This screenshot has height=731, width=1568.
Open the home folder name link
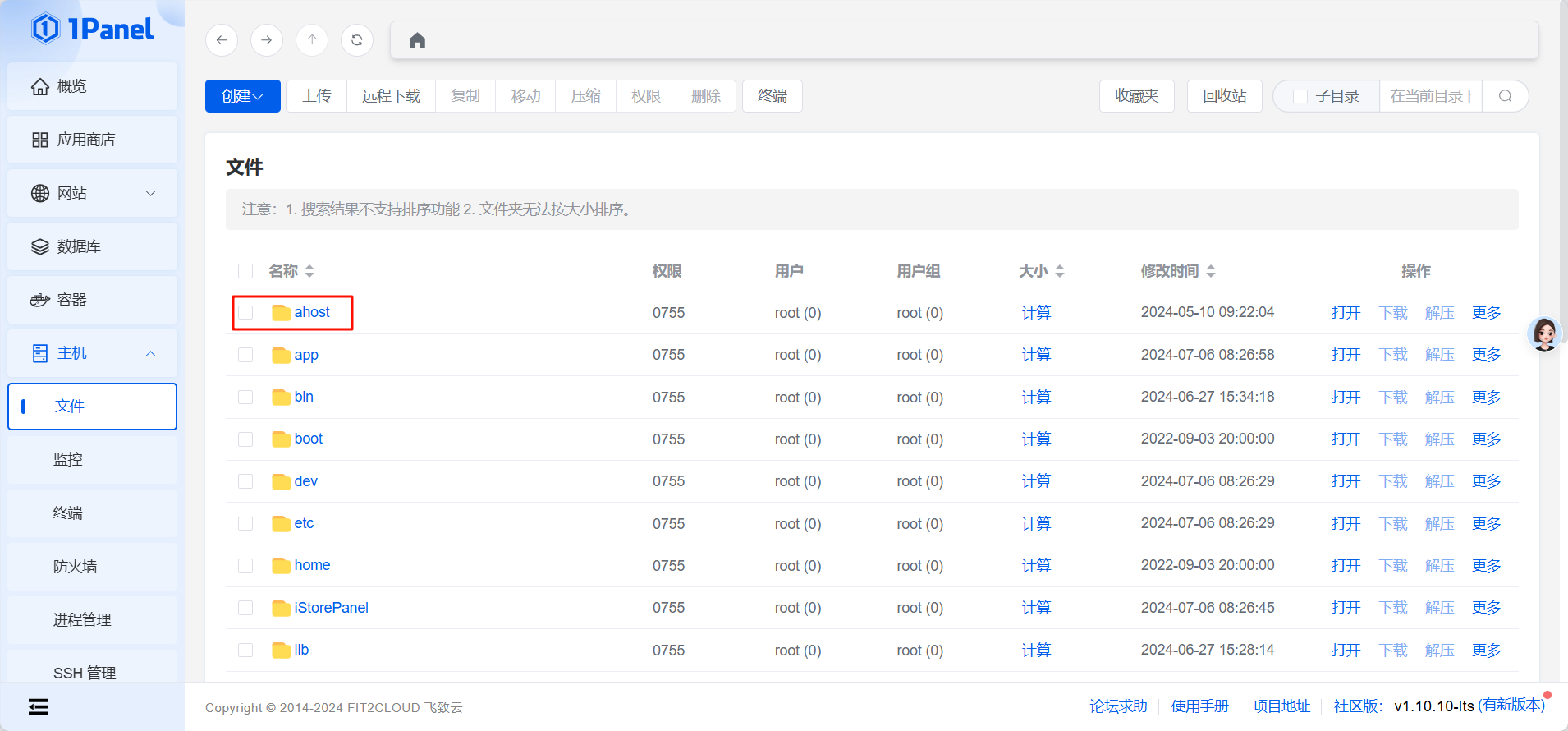[x=312, y=565]
